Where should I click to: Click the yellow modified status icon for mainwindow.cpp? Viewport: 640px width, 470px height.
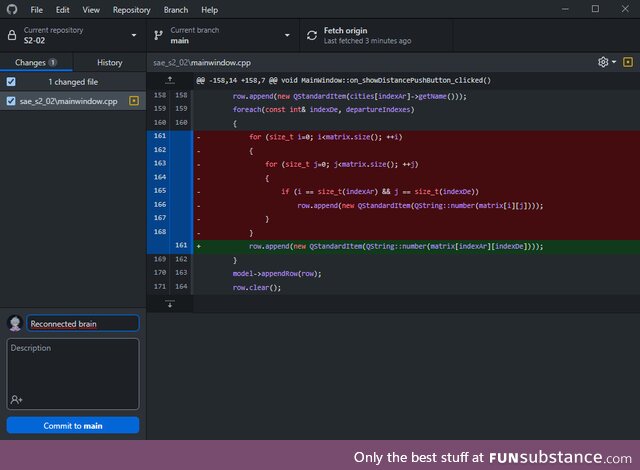coord(134,101)
